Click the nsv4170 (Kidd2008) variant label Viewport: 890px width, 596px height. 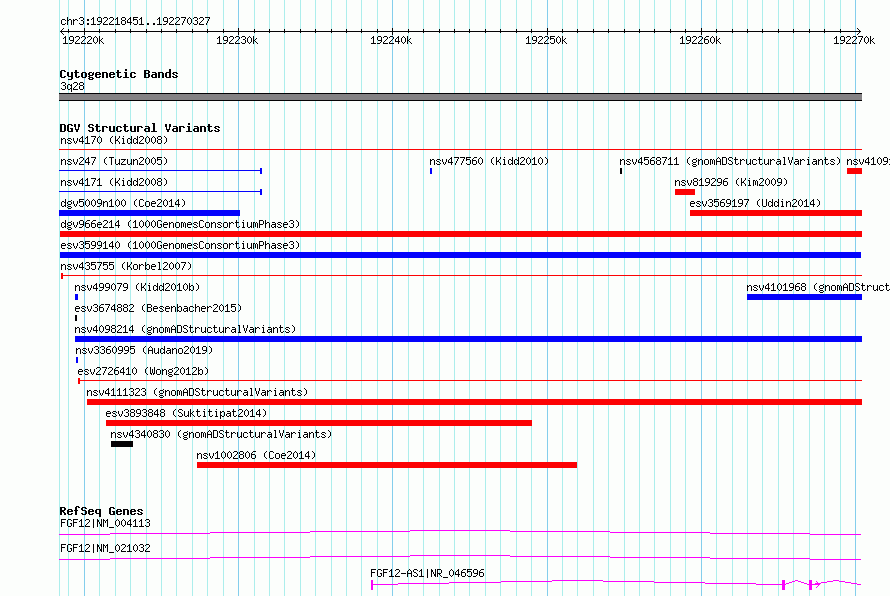point(114,140)
